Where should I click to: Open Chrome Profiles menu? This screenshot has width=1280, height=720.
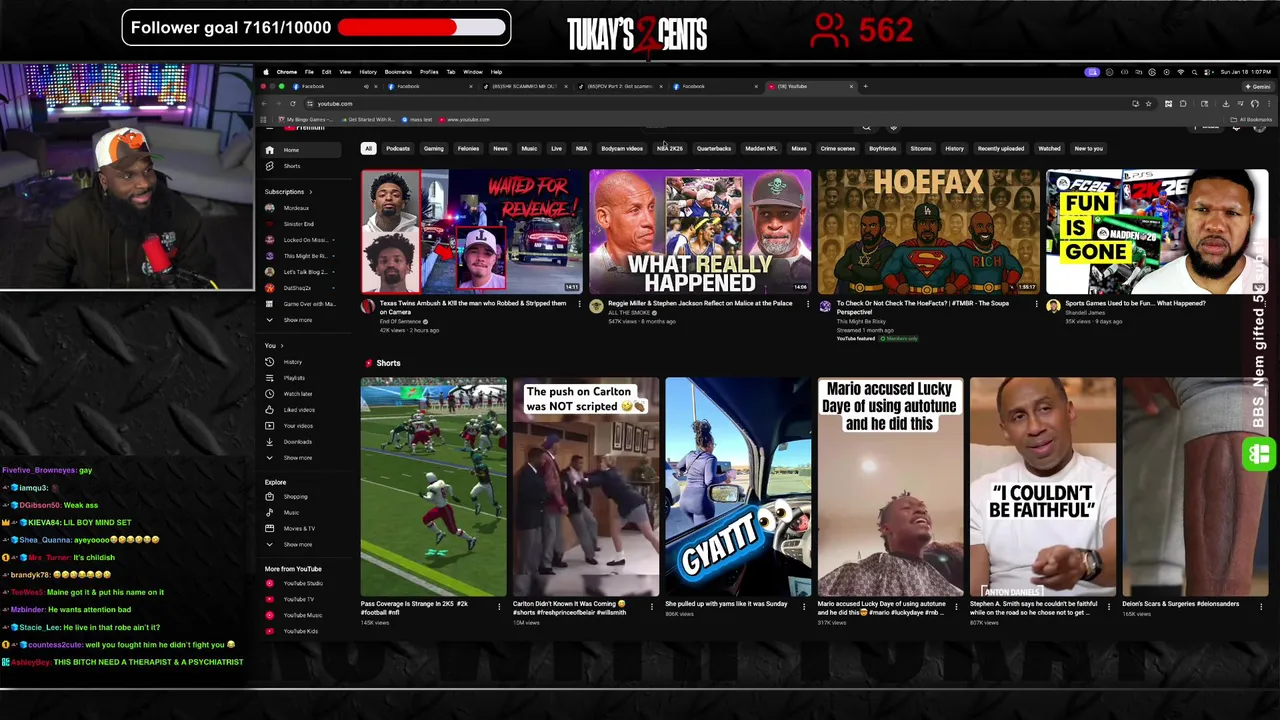[x=429, y=72]
